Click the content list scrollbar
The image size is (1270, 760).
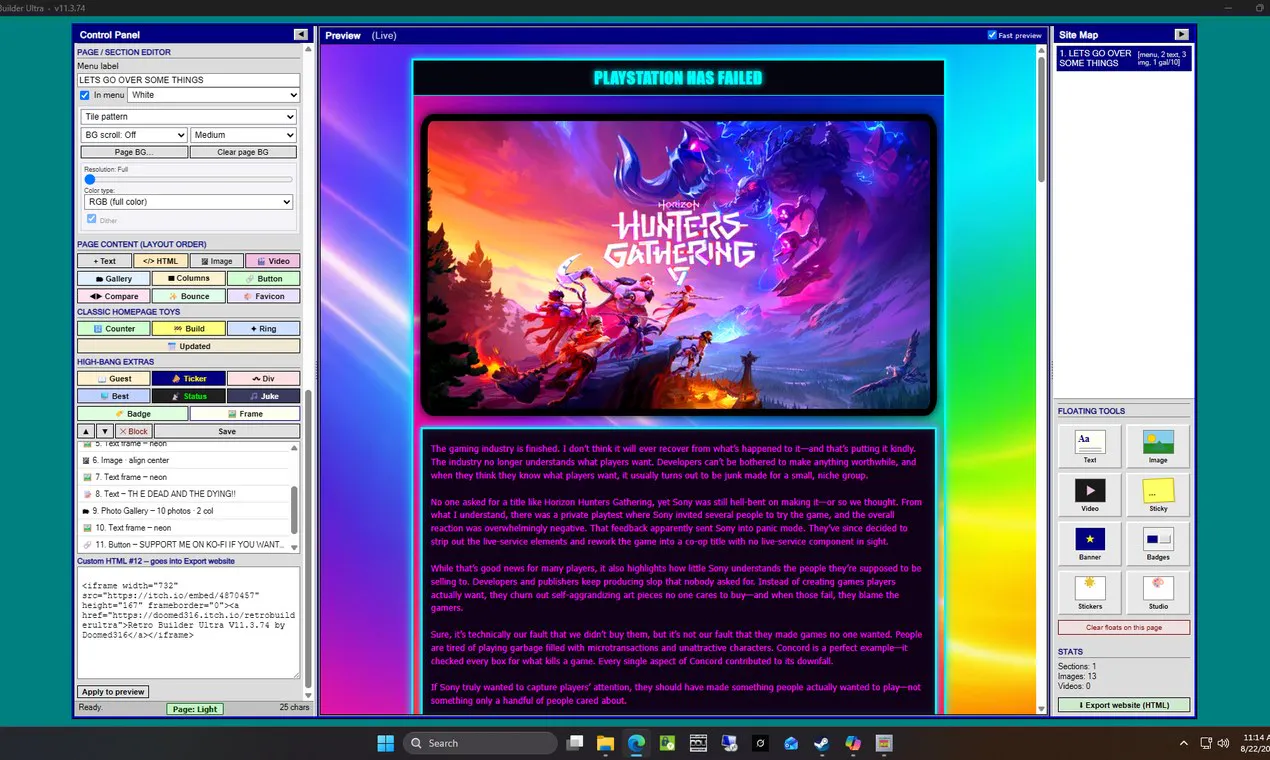click(294, 510)
